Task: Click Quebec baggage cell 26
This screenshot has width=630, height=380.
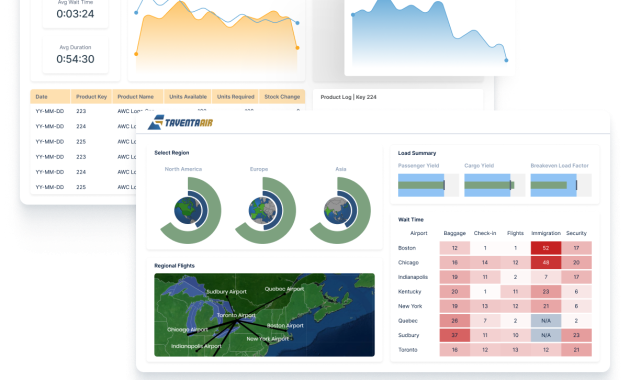Action: pyautogui.click(x=454, y=321)
